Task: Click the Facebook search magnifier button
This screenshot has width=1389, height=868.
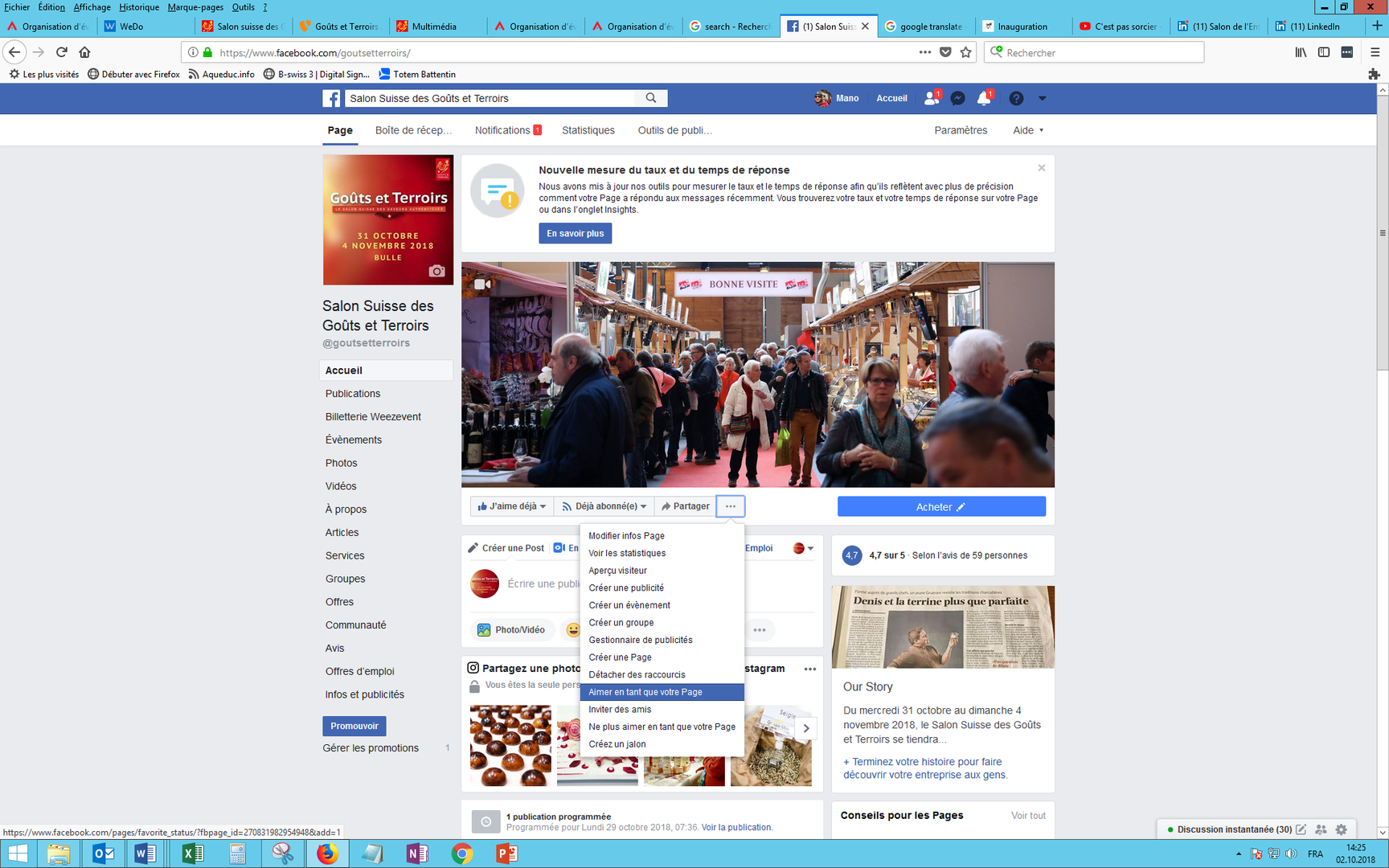Action: pos(651,98)
